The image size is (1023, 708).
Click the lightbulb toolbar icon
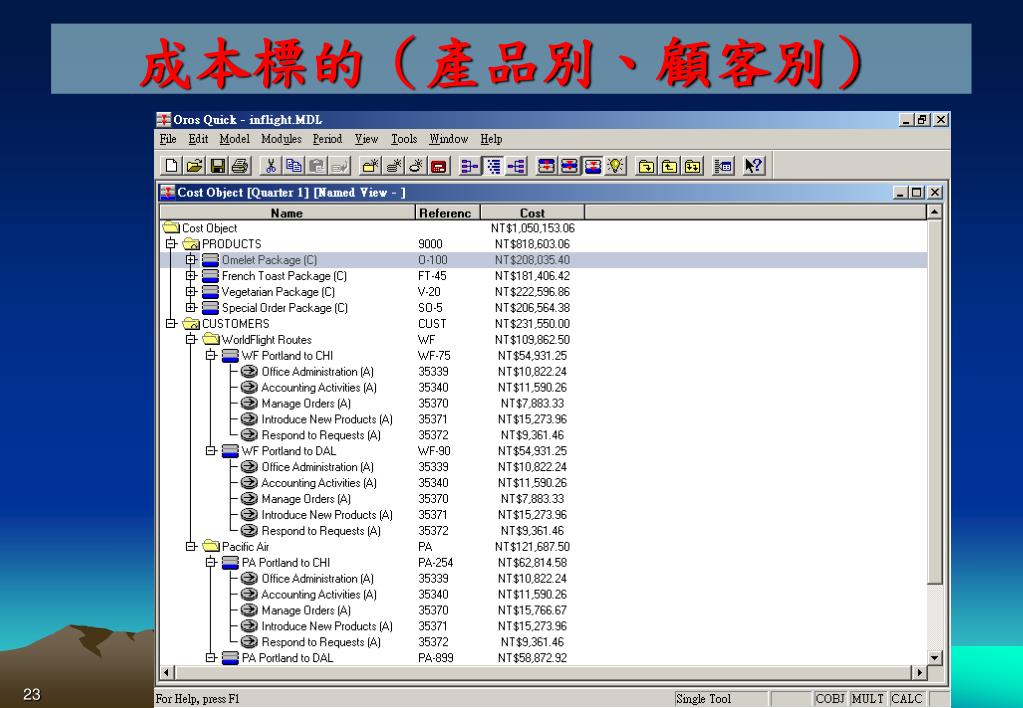(615, 166)
